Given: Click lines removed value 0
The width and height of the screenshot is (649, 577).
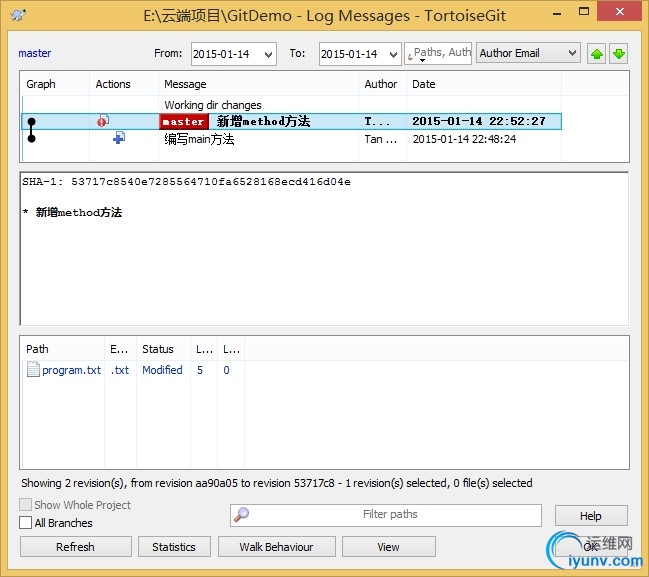Looking at the screenshot, I should [226, 370].
